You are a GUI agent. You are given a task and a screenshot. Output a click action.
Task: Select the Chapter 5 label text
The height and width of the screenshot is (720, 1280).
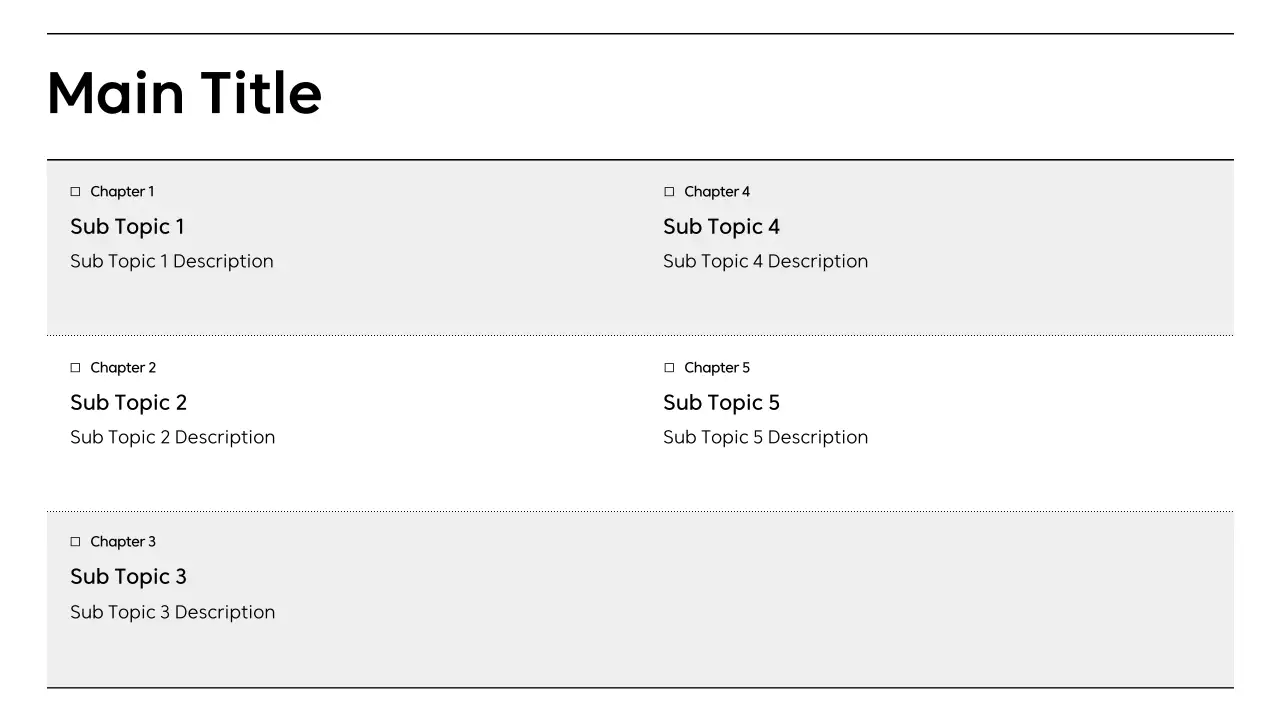[x=716, y=368]
